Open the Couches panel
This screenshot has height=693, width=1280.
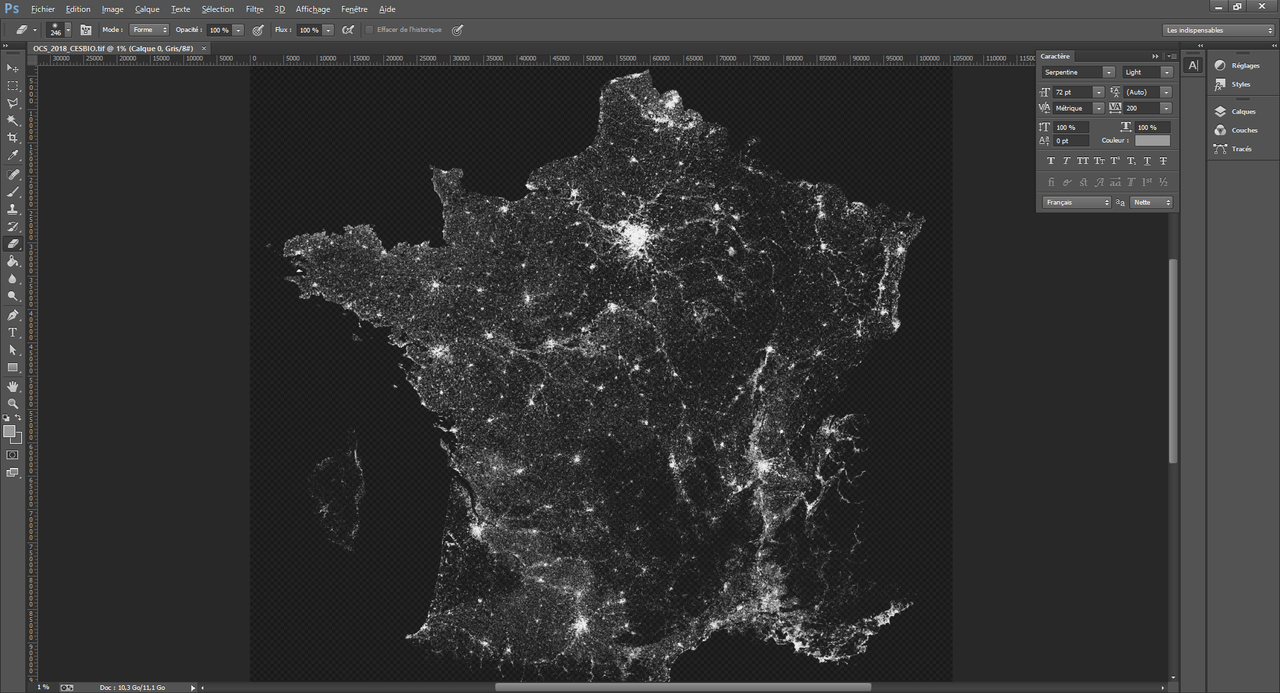(x=1236, y=130)
